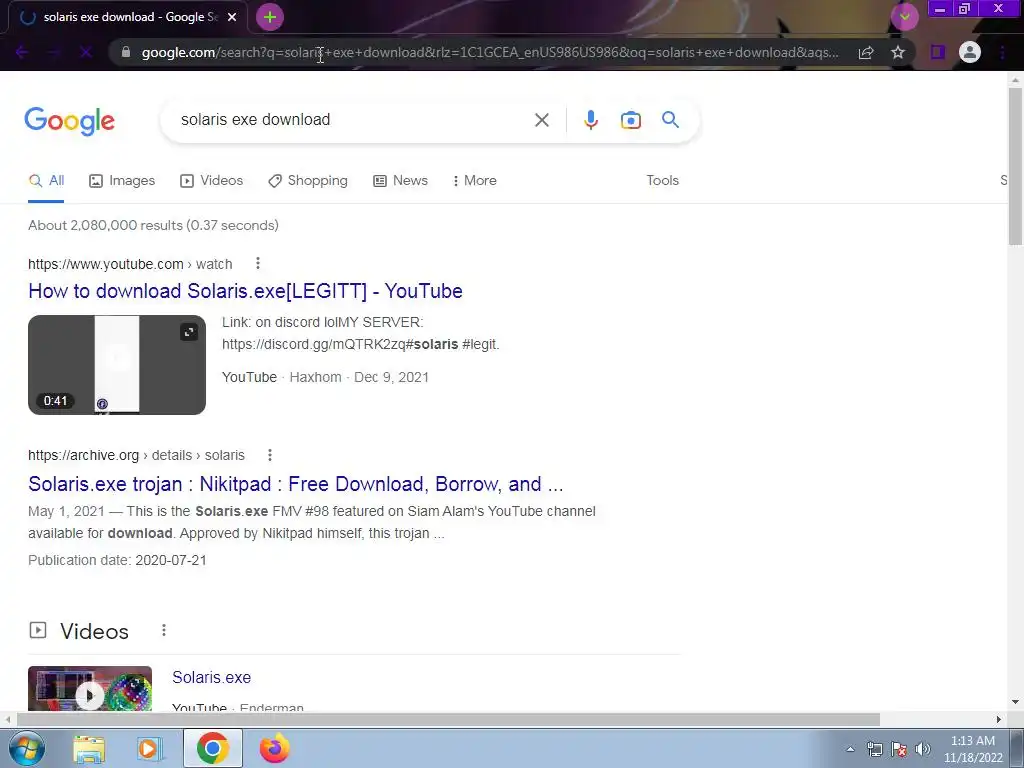Launch Firefox from the taskbar
The height and width of the screenshot is (768, 1024).
click(274, 749)
